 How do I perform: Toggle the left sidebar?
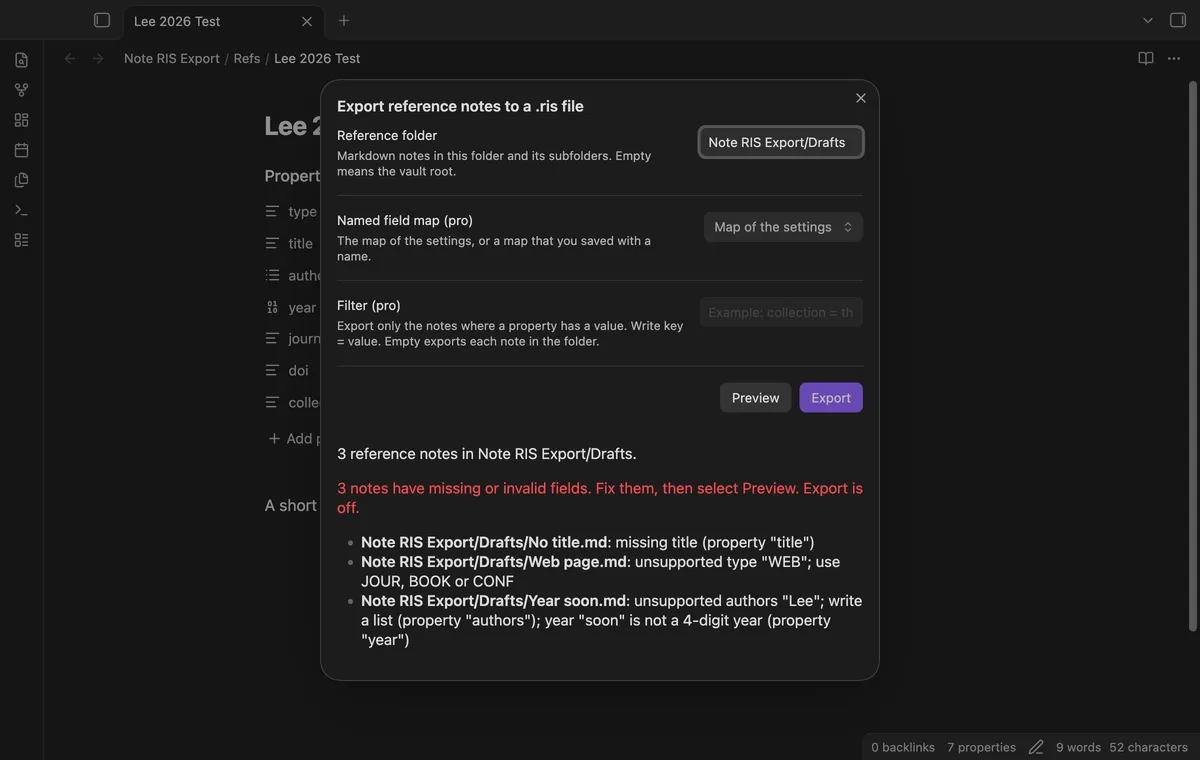pyautogui.click(x=101, y=20)
